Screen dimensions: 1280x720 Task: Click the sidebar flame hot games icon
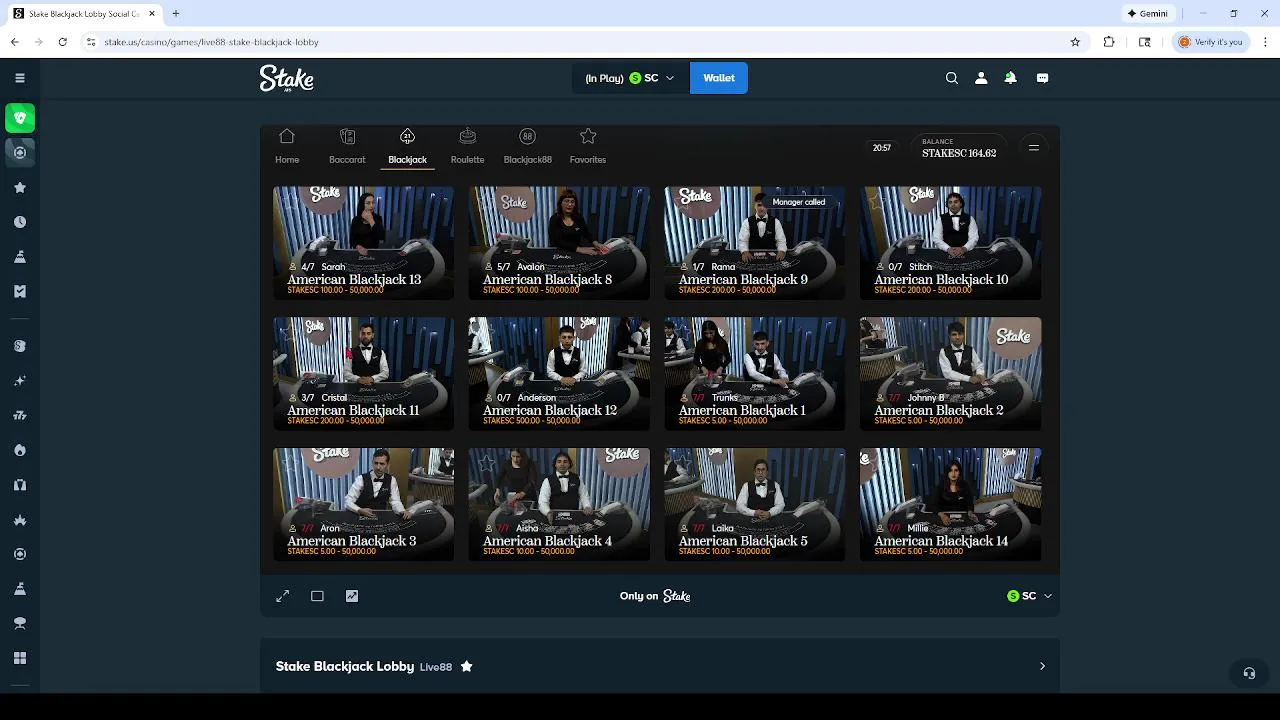click(x=20, y=450)
